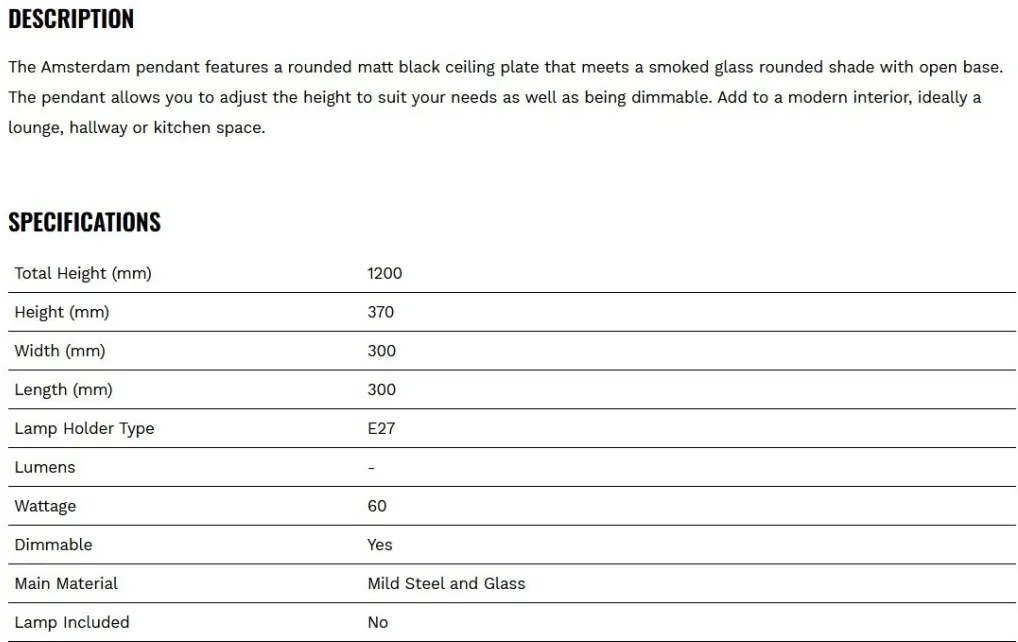Select the Length (mm) row label
This screenshot has width=1018, height=642.
64,389
